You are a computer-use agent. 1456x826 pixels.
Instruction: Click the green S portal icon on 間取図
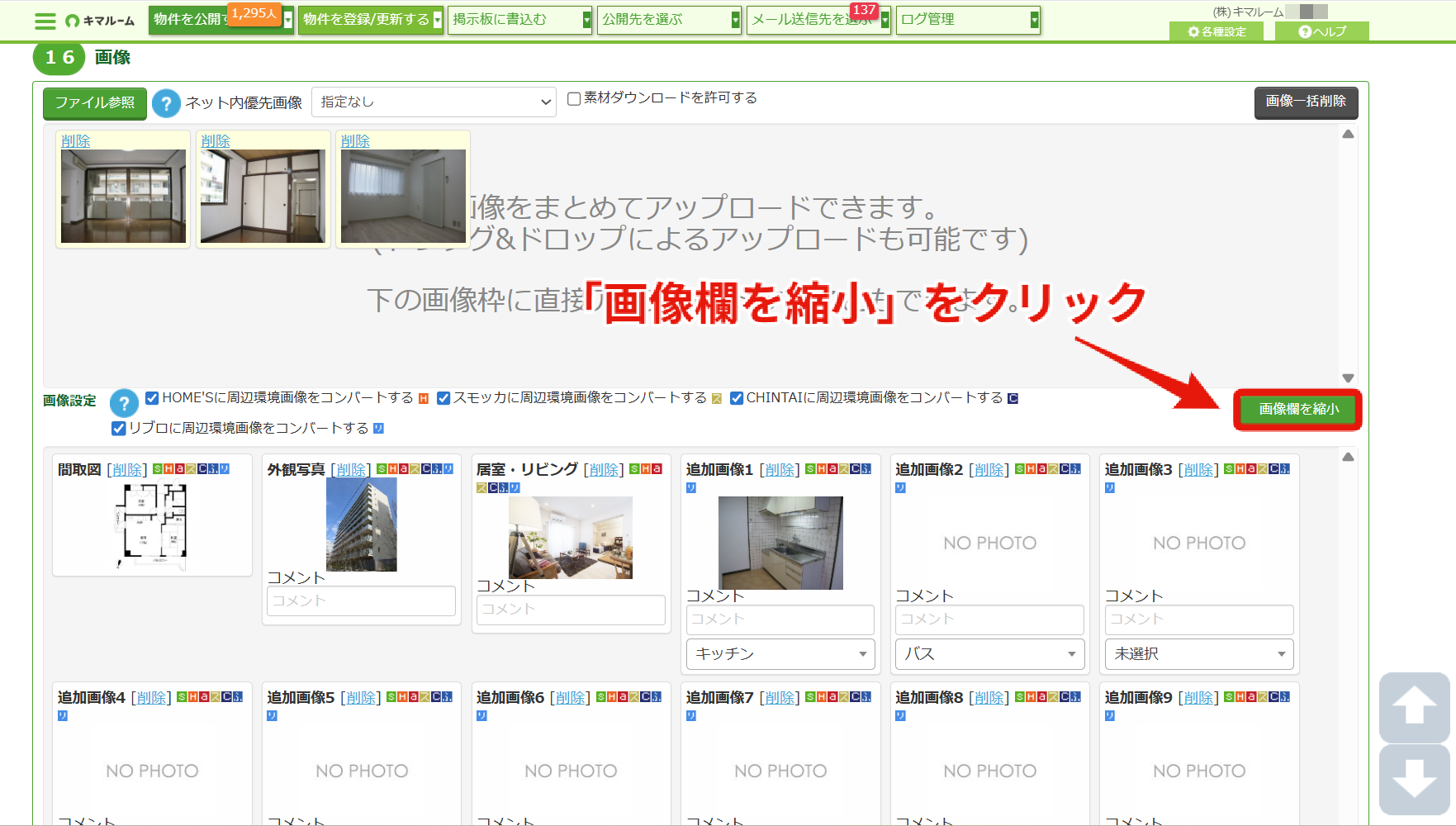pos(158,469)
